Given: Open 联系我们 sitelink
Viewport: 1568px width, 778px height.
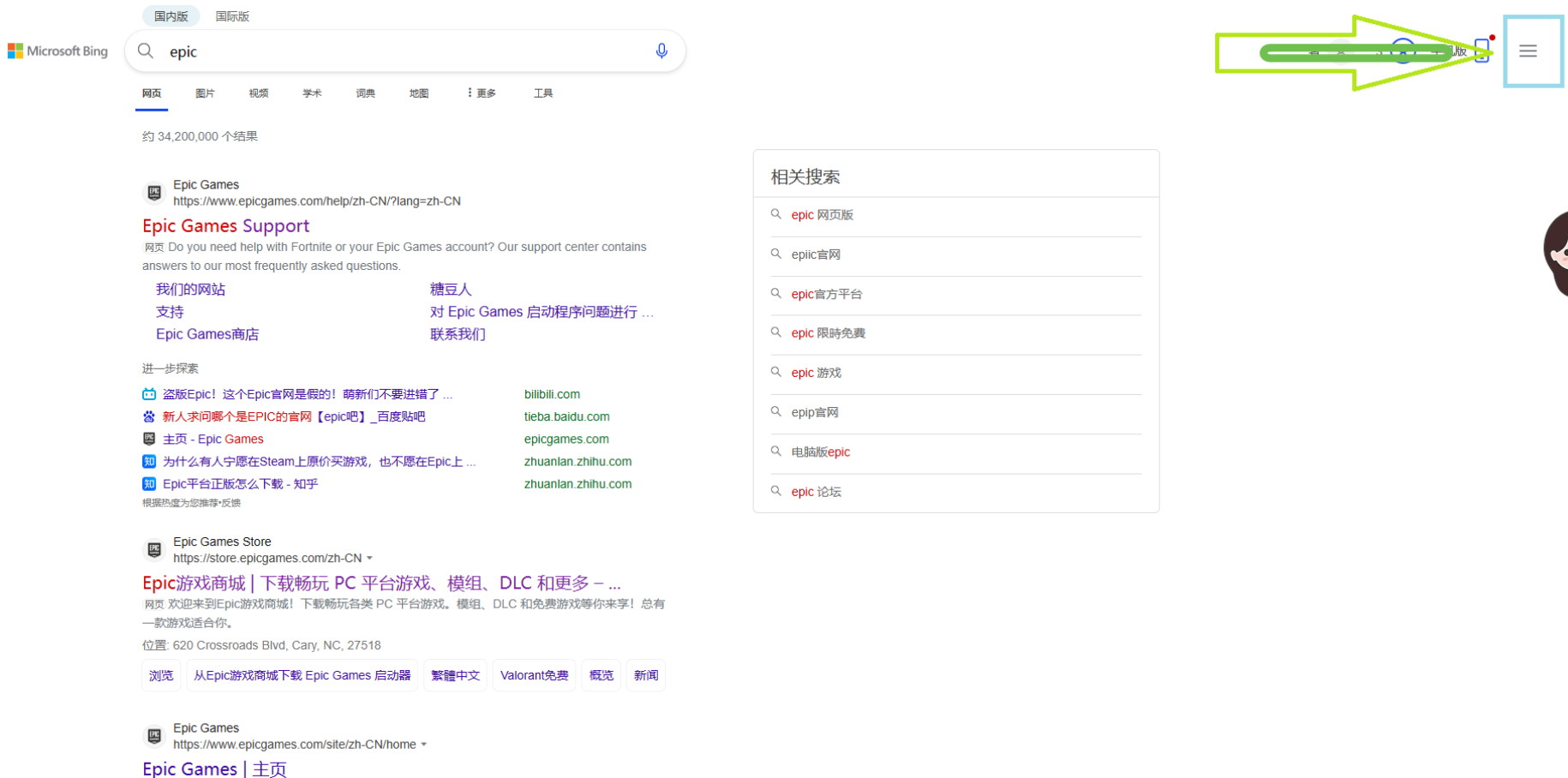Looking at the screenshot, I should (458, 334).
